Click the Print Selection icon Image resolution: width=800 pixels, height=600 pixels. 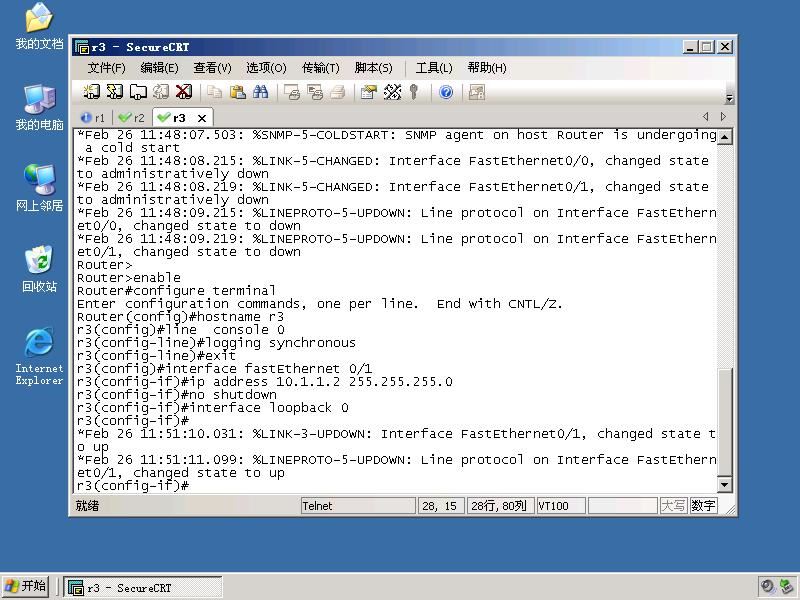[315, 92]
